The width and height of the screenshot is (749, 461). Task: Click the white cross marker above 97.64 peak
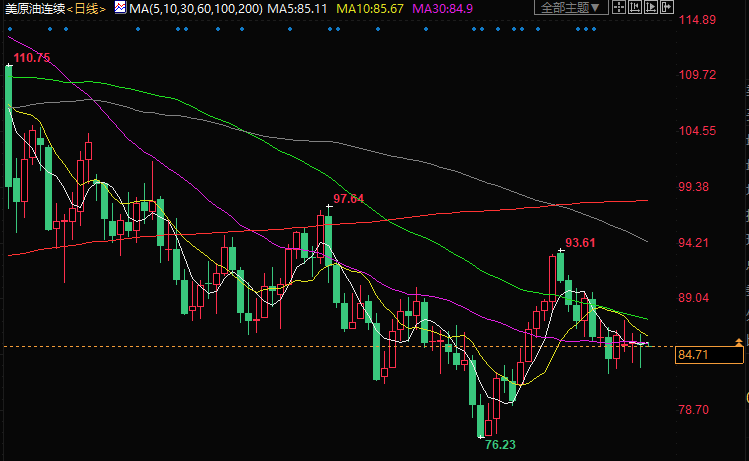point(327,208)
